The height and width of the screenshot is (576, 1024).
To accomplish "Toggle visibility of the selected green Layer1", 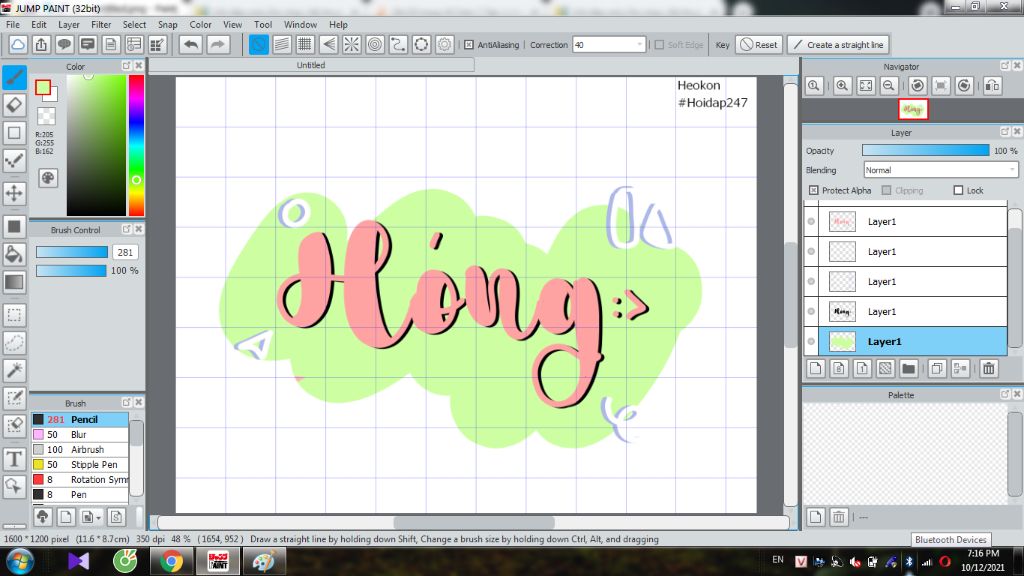I will (811, 341).
